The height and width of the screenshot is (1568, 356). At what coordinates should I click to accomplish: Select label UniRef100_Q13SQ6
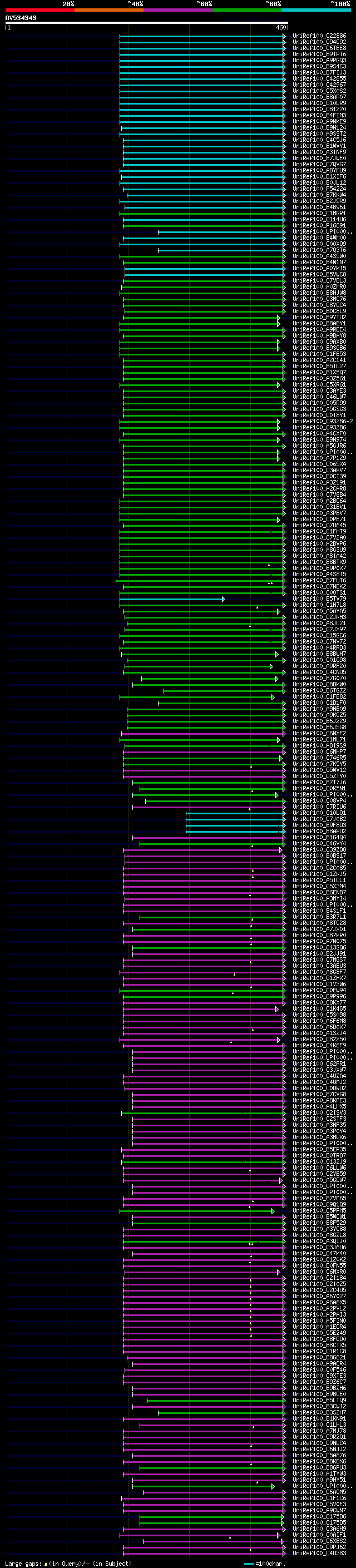point(319,948)
